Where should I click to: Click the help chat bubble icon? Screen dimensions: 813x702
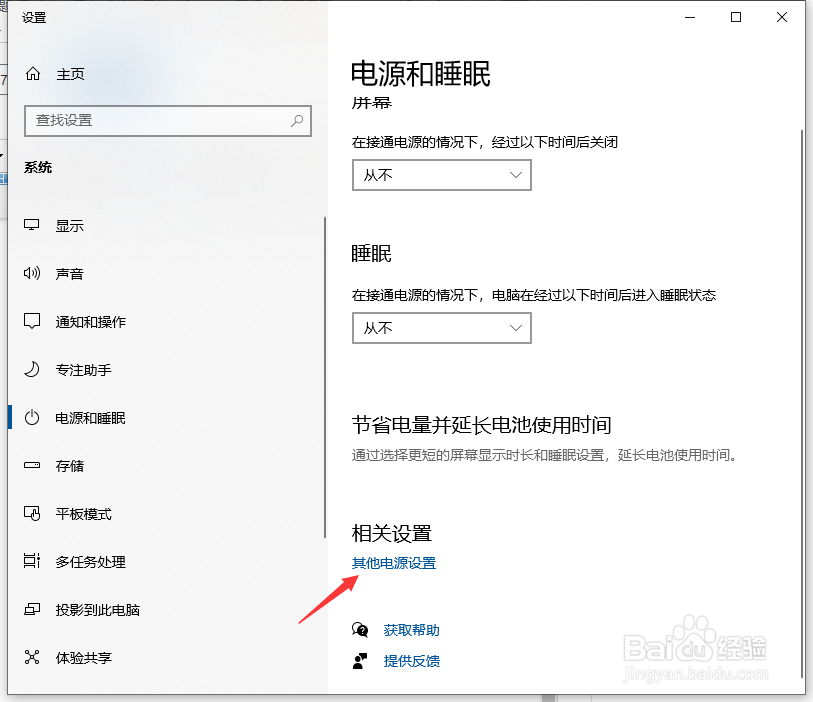tap(360, 630)
